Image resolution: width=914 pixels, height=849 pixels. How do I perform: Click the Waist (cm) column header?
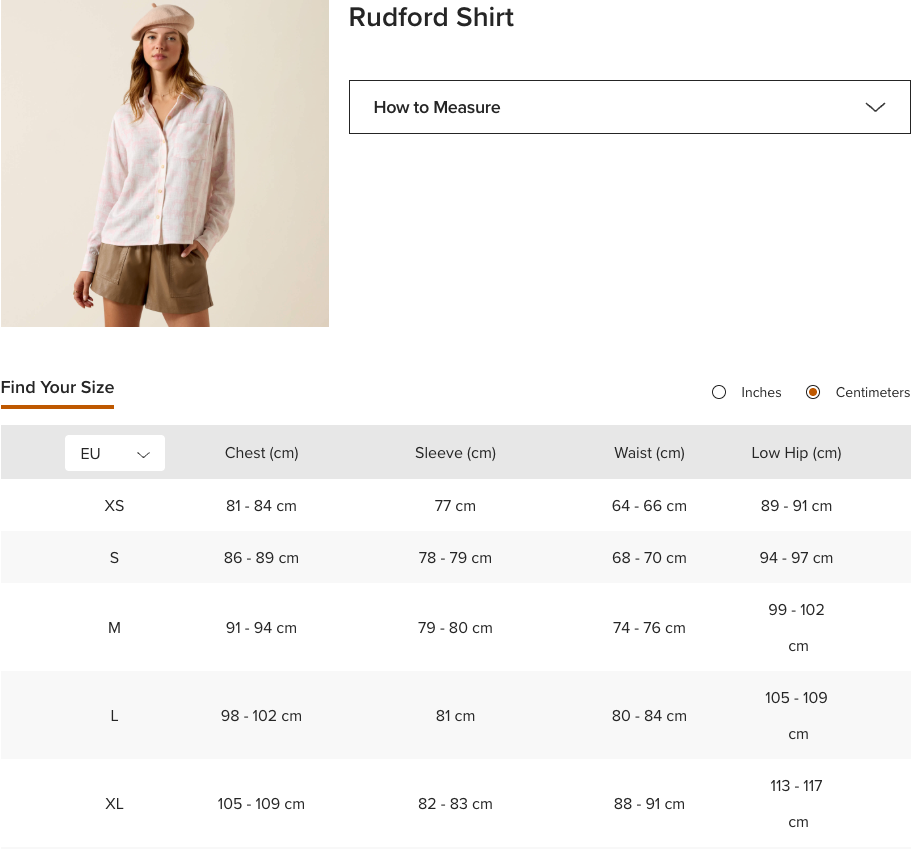(x=649, y=453)
